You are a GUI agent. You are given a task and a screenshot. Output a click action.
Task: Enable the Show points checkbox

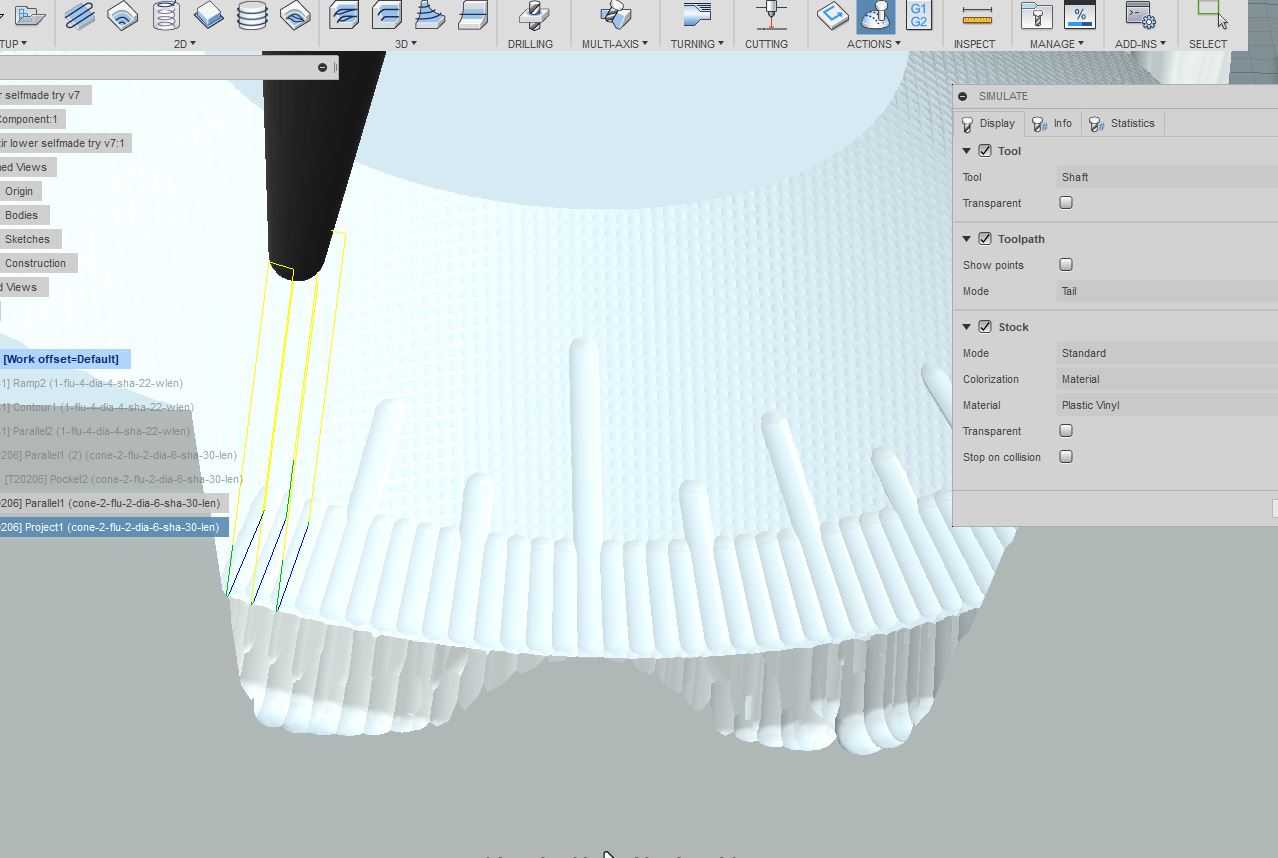1066,265
